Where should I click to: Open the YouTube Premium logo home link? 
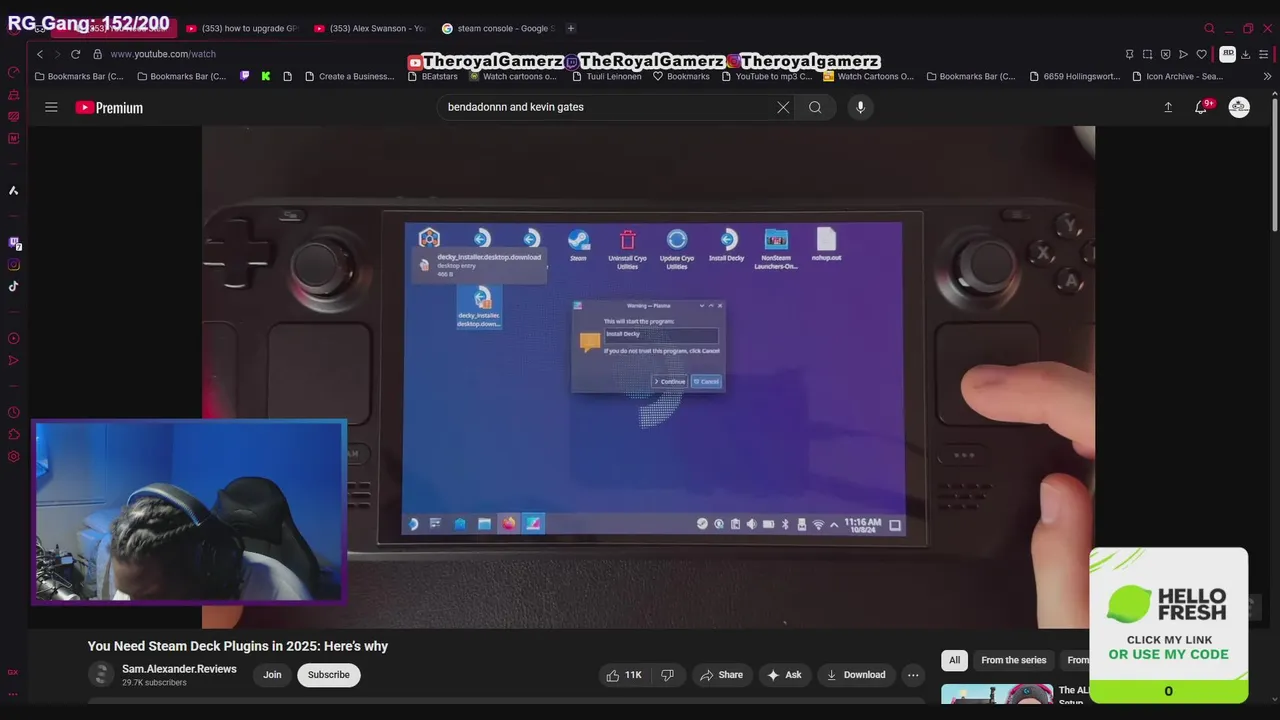click(x=109, y=107)
